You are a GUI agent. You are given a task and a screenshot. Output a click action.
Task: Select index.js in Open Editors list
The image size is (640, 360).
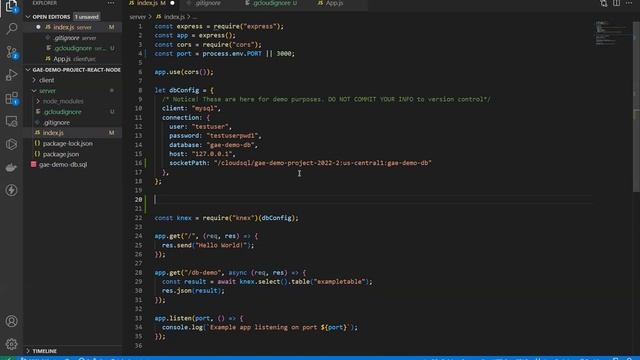(x=72, y=27)
